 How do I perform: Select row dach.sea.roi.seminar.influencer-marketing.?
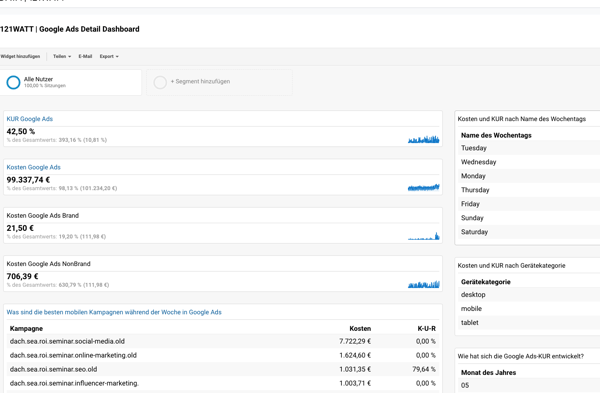[223, 383]
